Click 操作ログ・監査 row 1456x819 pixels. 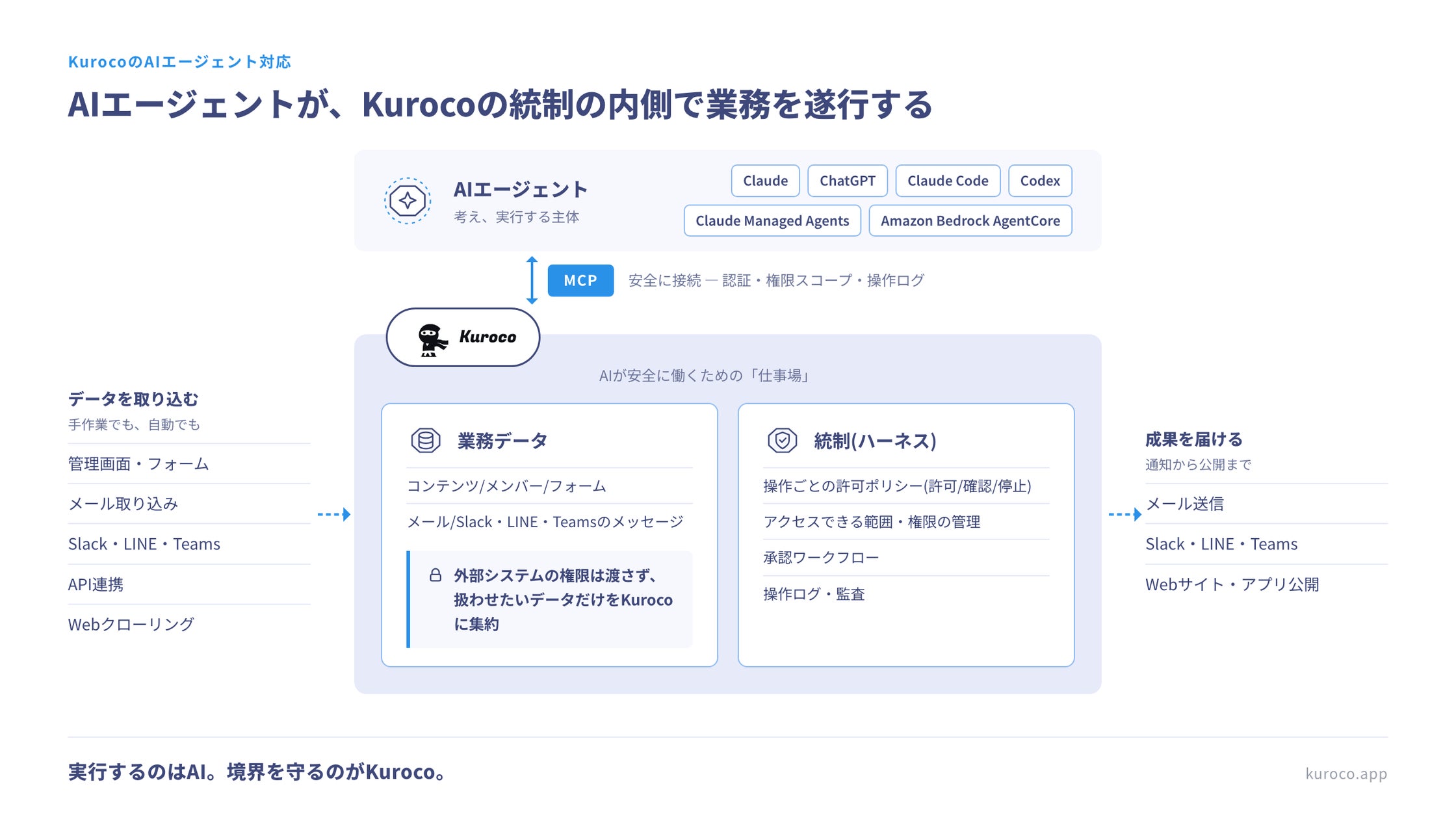click(906, 594)
